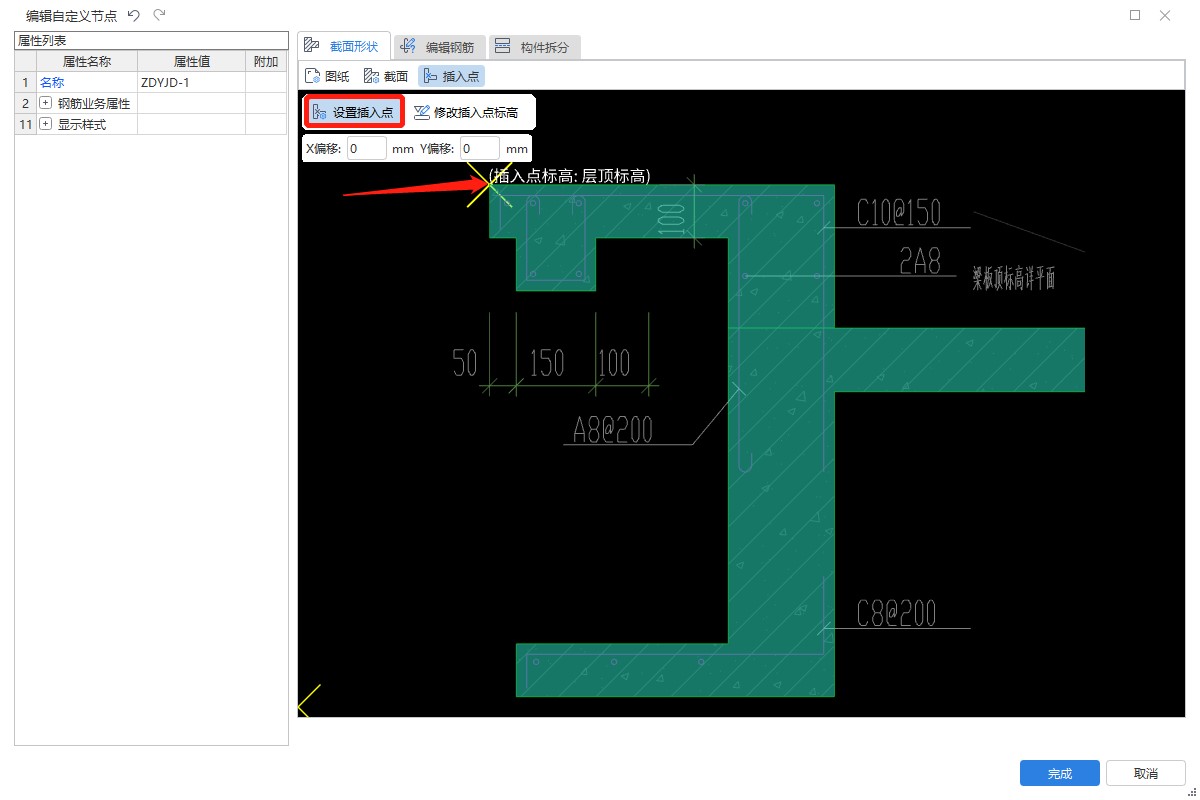Click the A8@200 rebar label
Image resolution: width=1200 pixels, height=800 pixels.
pyautogui.click(x=612, y=429)
